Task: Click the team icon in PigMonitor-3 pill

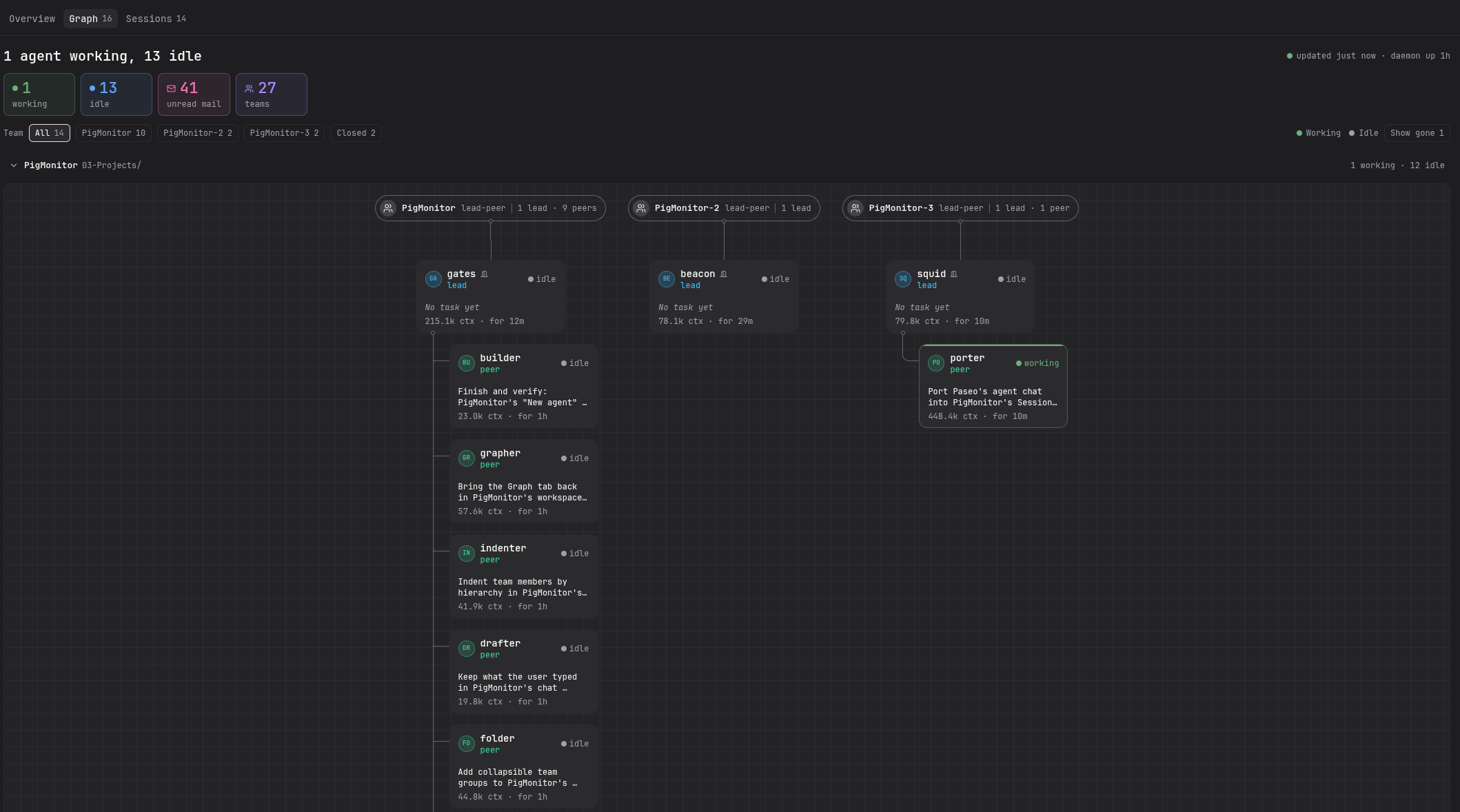Action: (x=855, y=208)
